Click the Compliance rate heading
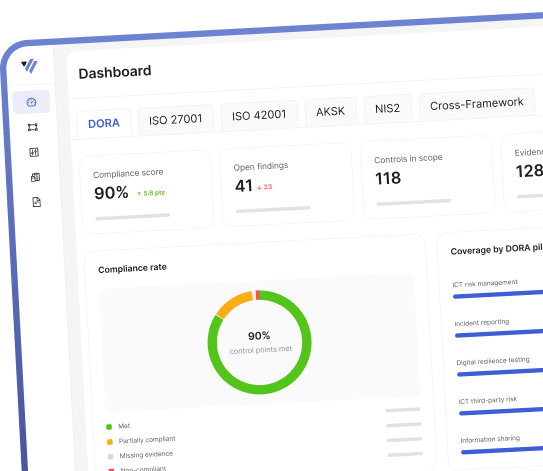The height and width of the screenshot is (471, 543). [132, 268]
